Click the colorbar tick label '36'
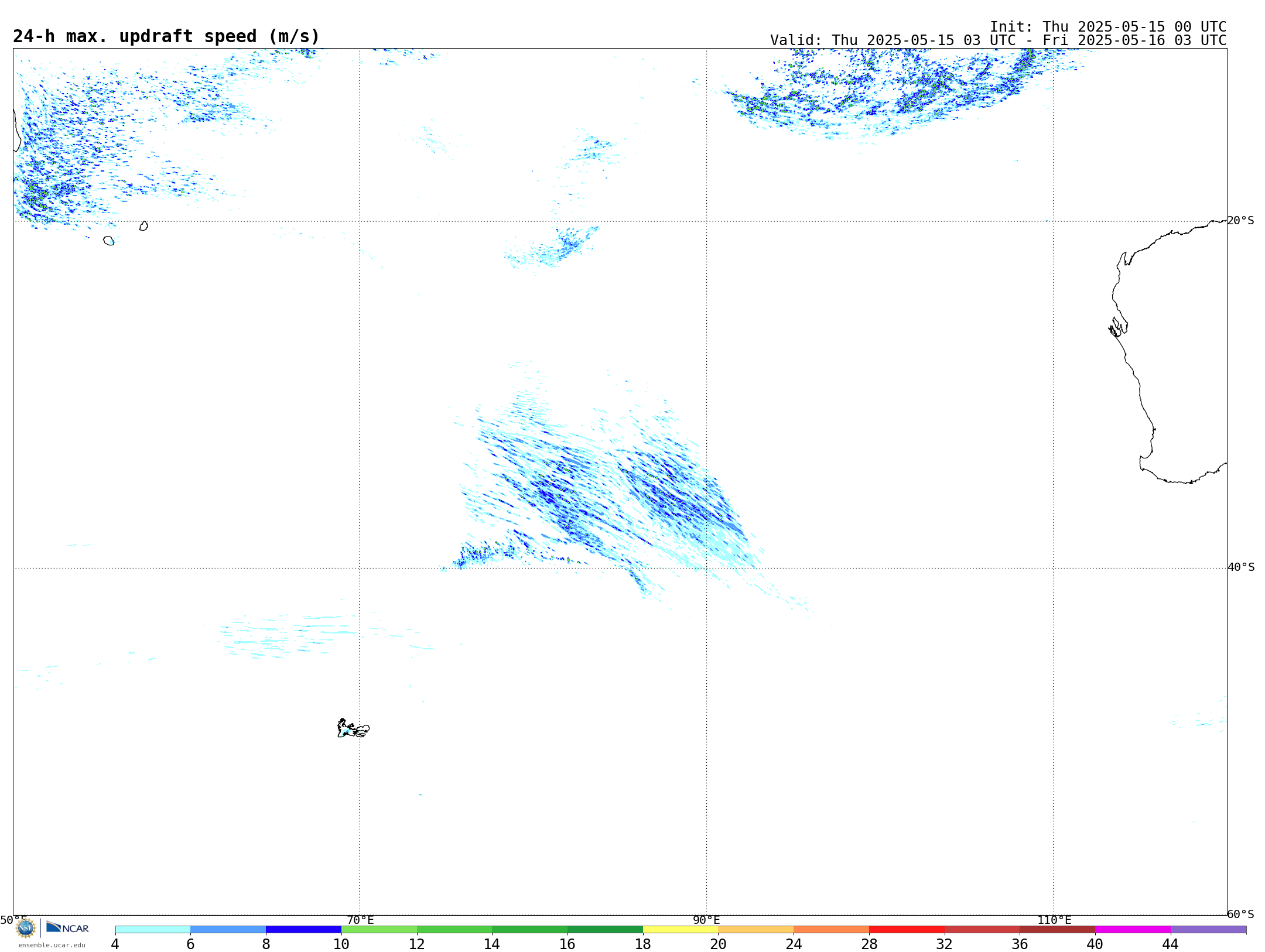 point(1020,944)
